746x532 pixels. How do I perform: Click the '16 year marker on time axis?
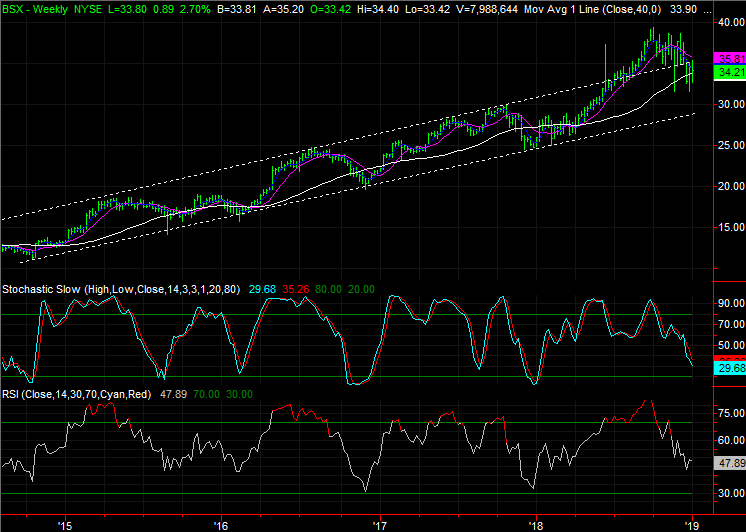(221, 526)
